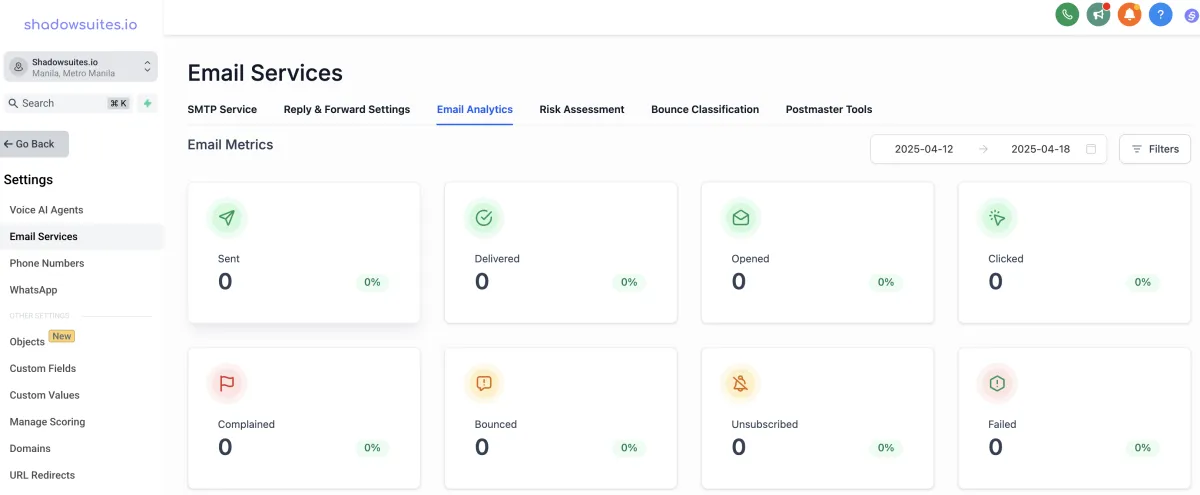The image size is (1200, 495).
Task: Click the green sparkle quick action icon
Action: 148,103
